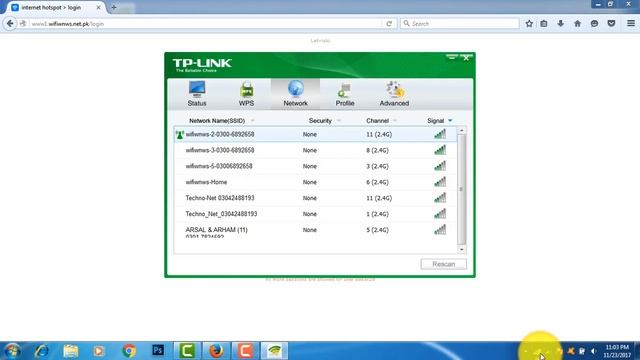Click the Firefox Search box

pos(460,24)
